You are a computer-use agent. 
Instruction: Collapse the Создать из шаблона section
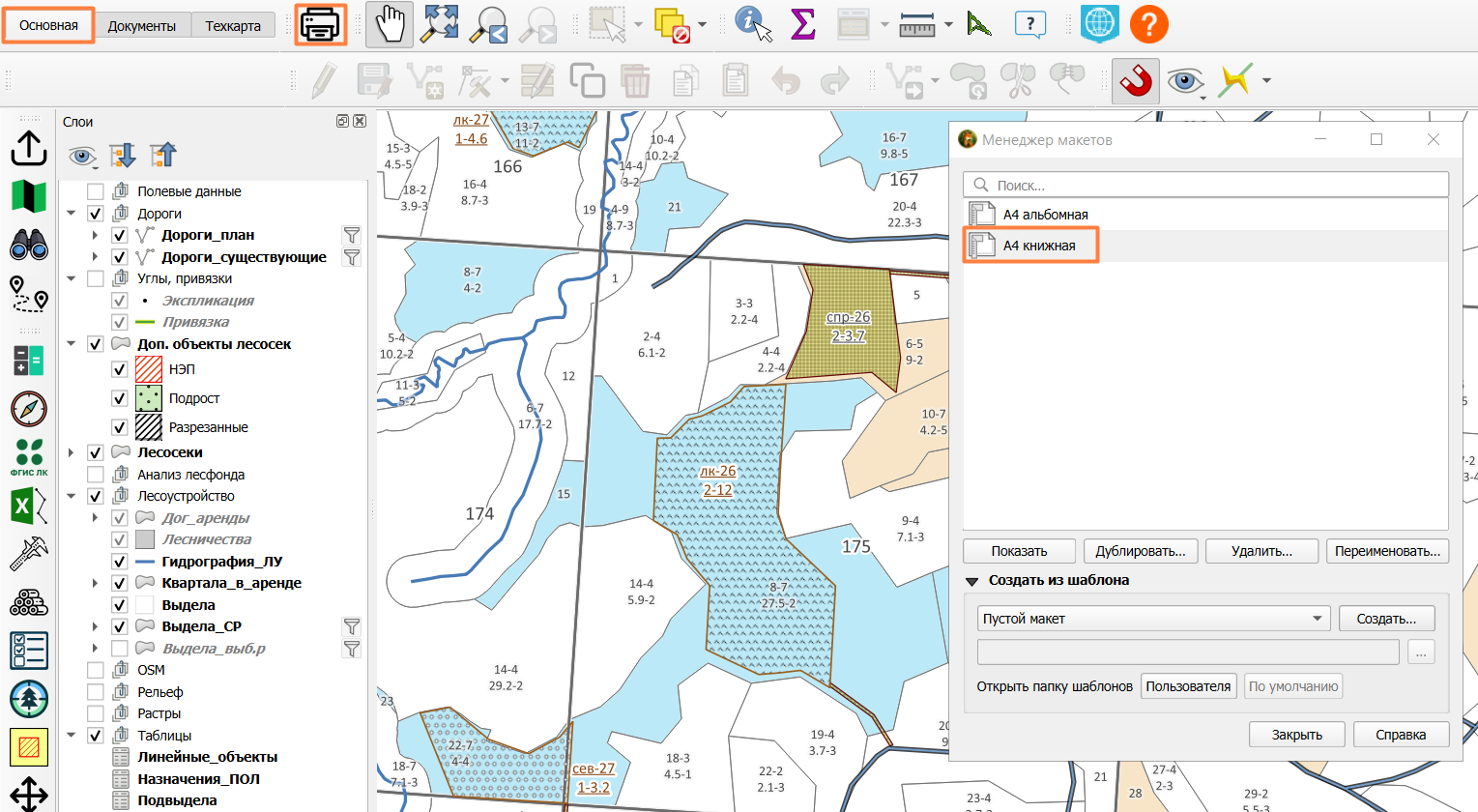click(972, 581)
